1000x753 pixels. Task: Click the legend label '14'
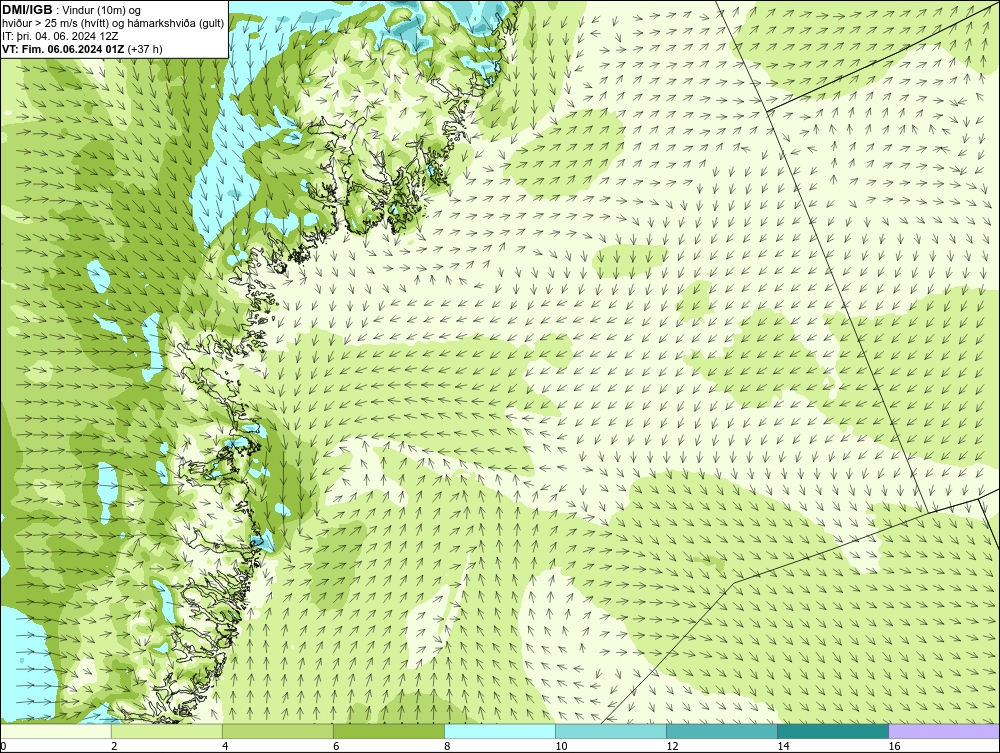(783, 746)
